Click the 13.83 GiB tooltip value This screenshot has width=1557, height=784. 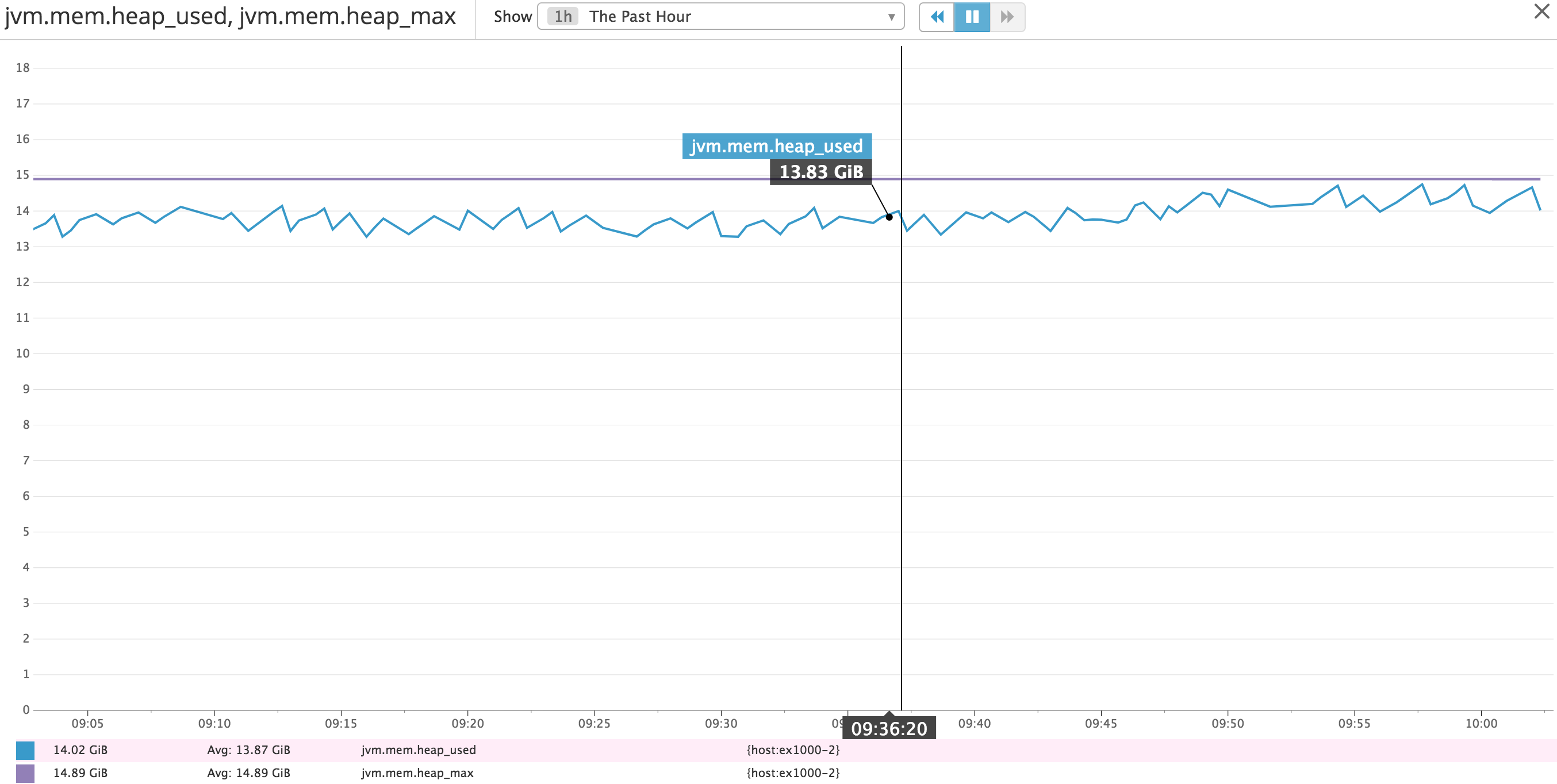tap(820, 172)
